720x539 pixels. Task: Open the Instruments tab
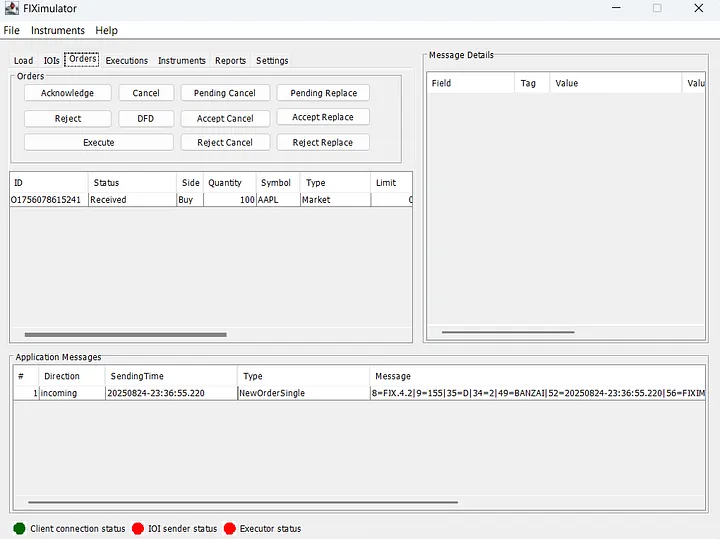click(x=182, y=61)
